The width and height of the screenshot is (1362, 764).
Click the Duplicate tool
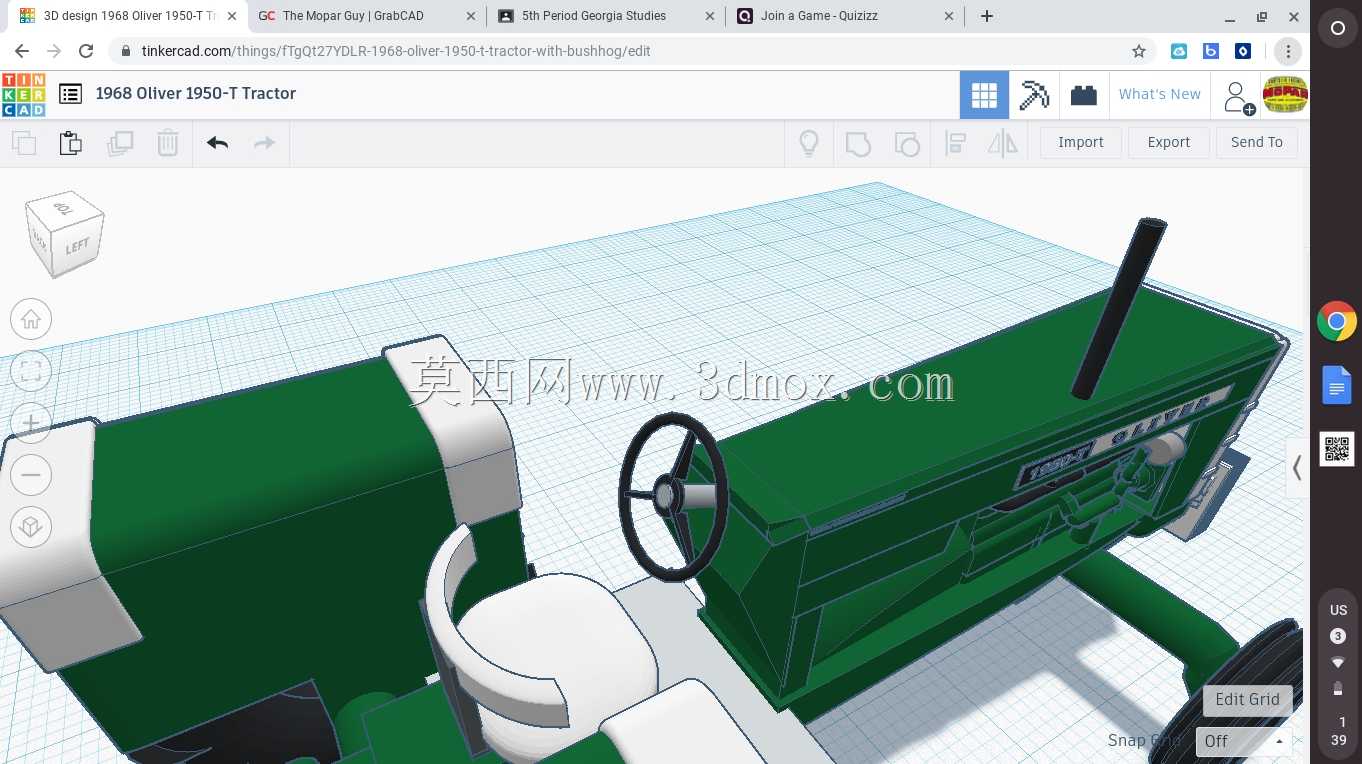pyautogui.click(x=120, y=143)
